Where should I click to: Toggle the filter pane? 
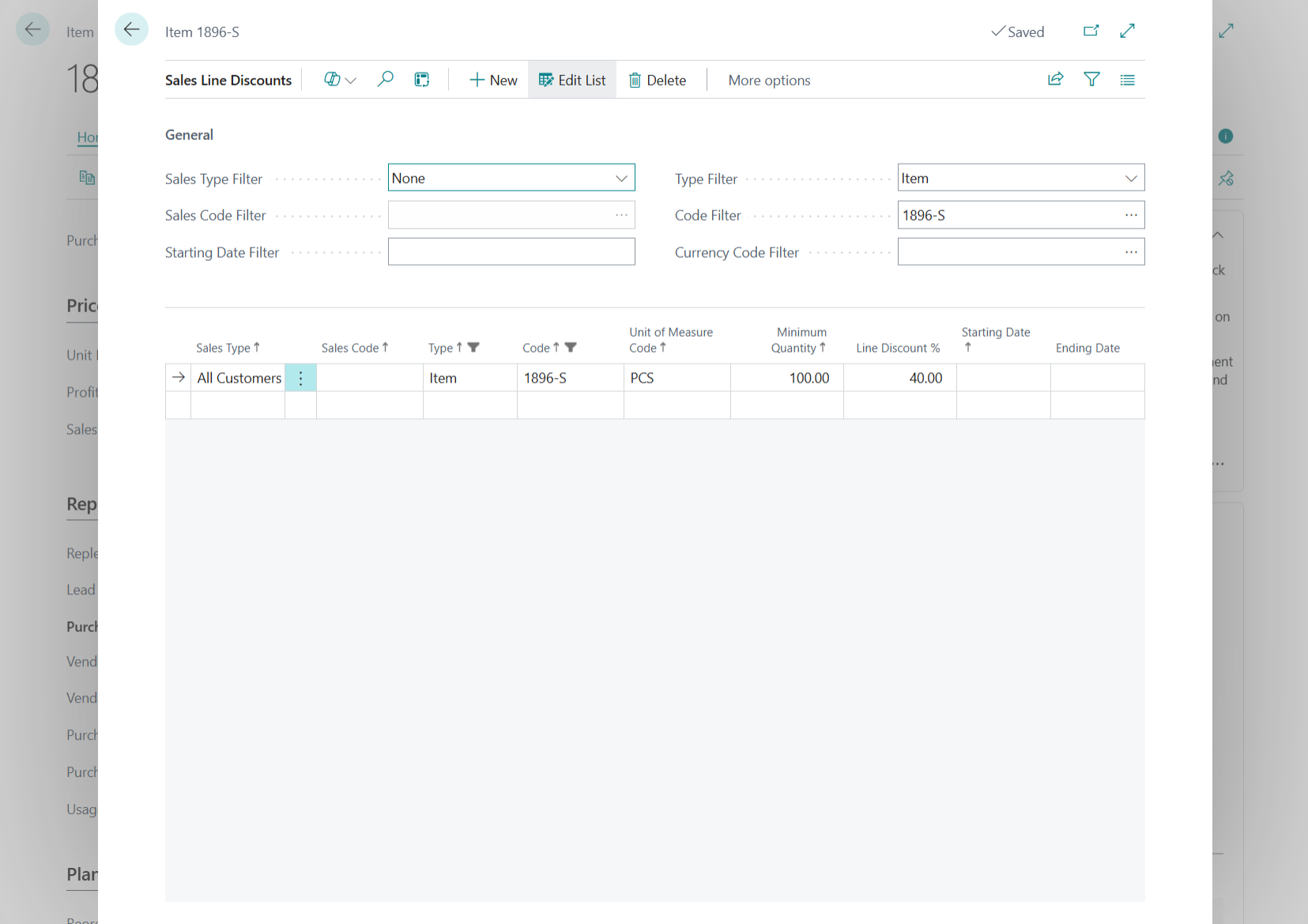(x=1091, y=79)
